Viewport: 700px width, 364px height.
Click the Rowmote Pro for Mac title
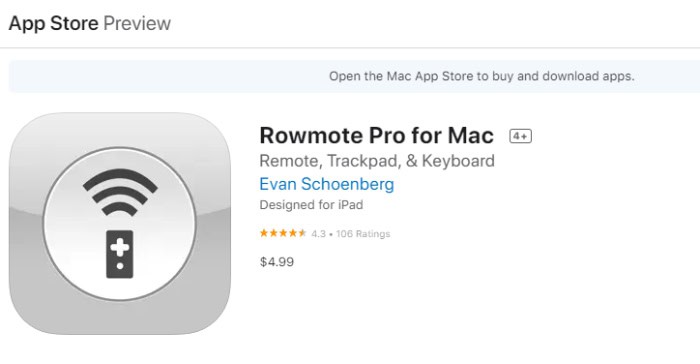(x=376, y=135)
